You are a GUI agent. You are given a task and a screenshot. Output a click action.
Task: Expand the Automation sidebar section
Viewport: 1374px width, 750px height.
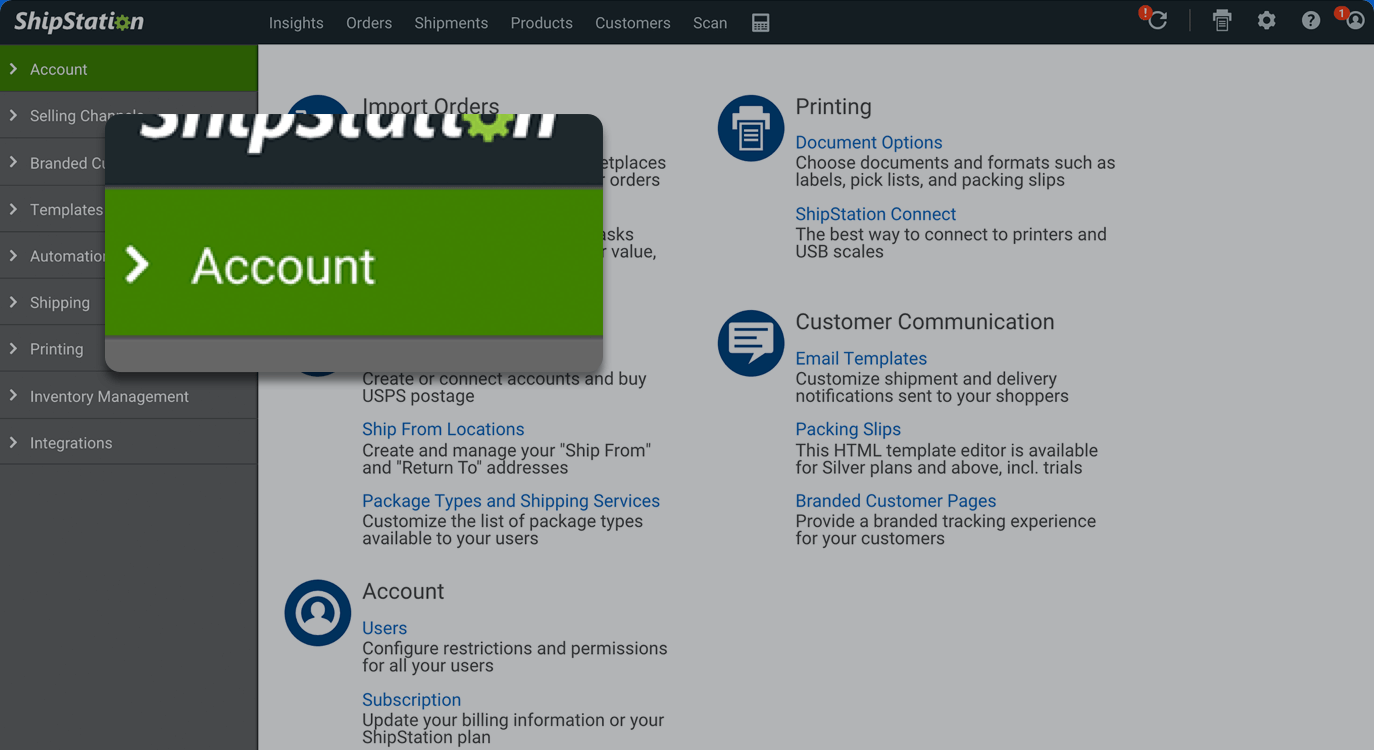pyautogui.click(x=52, y=256)
